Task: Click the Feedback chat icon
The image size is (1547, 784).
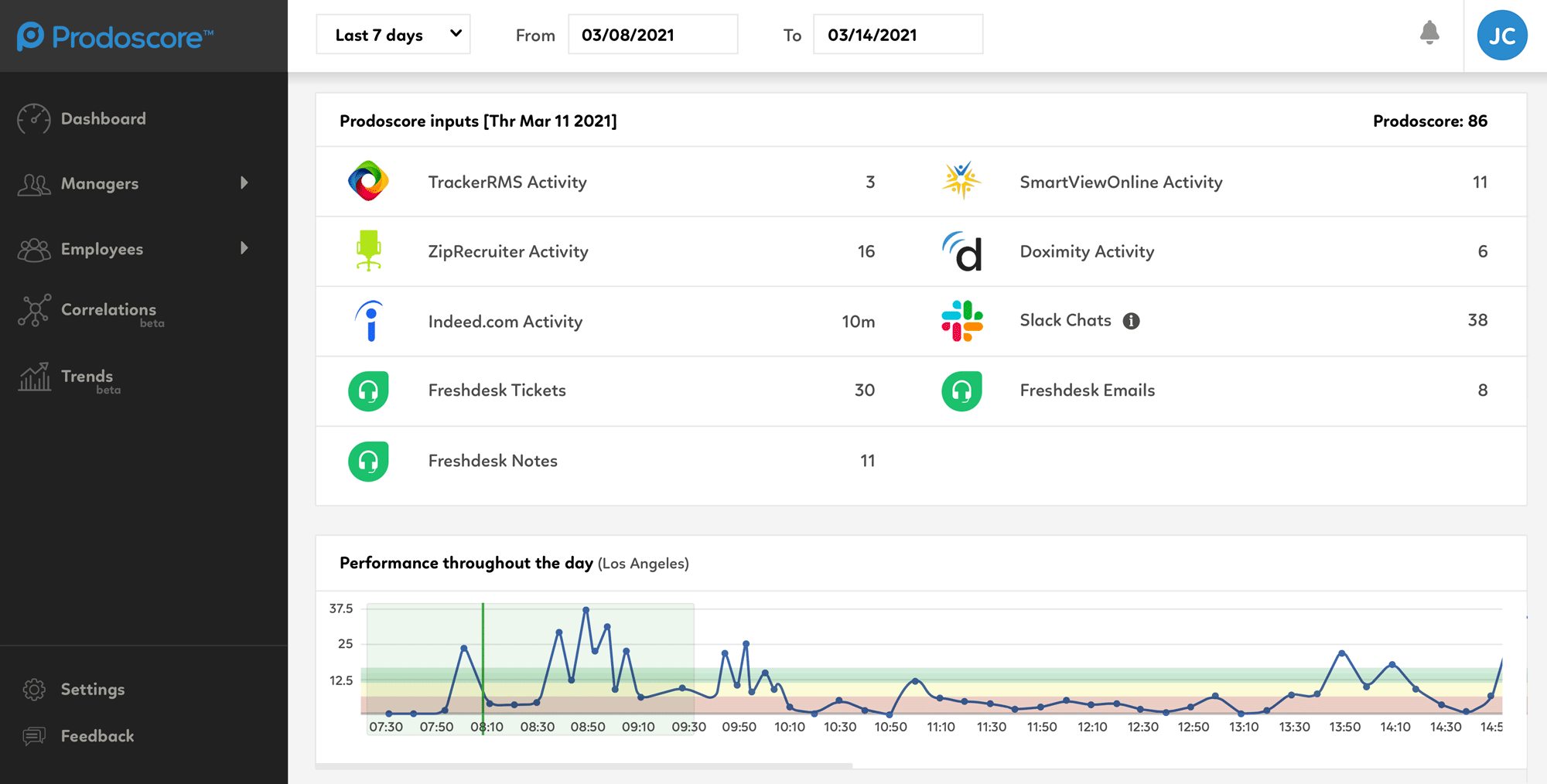Action: tap(34, 736)
